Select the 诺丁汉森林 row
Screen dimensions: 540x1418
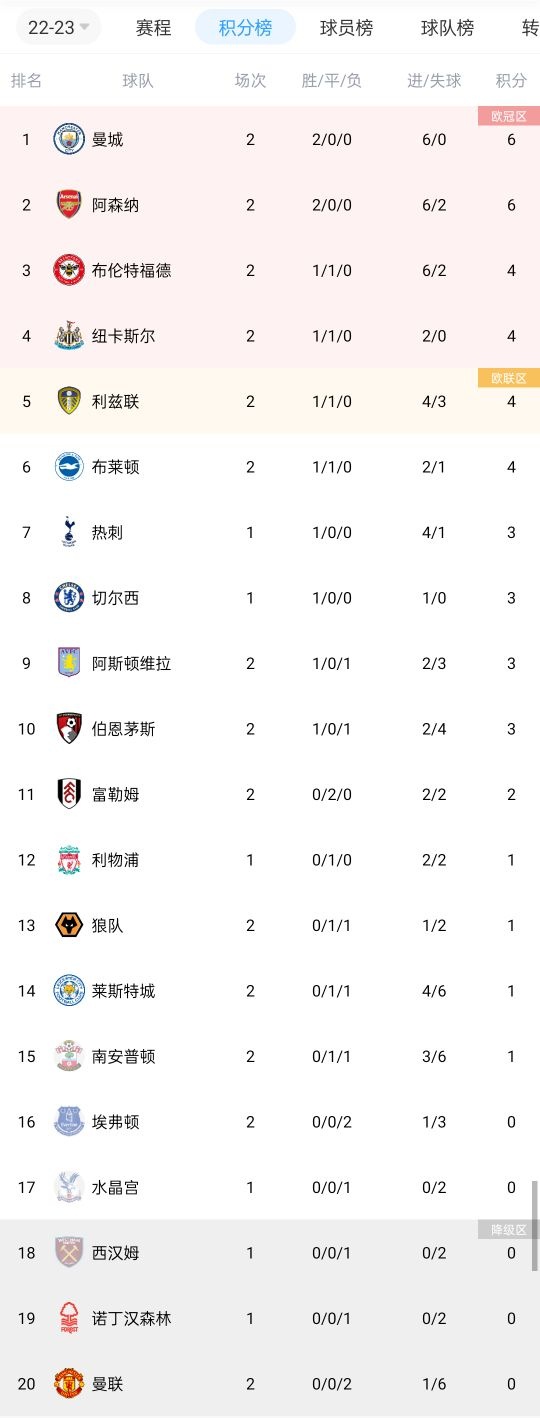click(x=270, y=1318)
